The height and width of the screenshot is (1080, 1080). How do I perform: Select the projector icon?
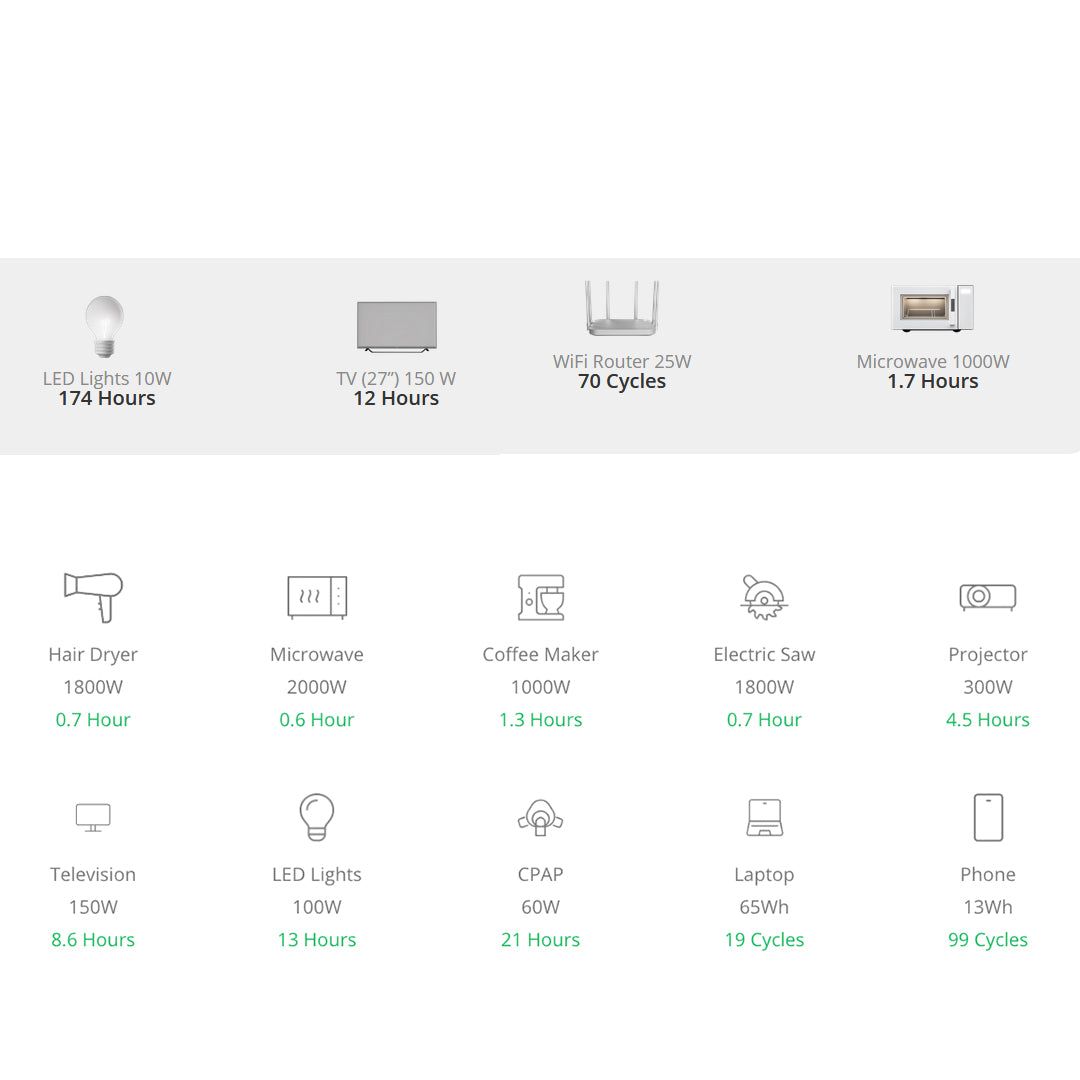[x=987, y=597]
